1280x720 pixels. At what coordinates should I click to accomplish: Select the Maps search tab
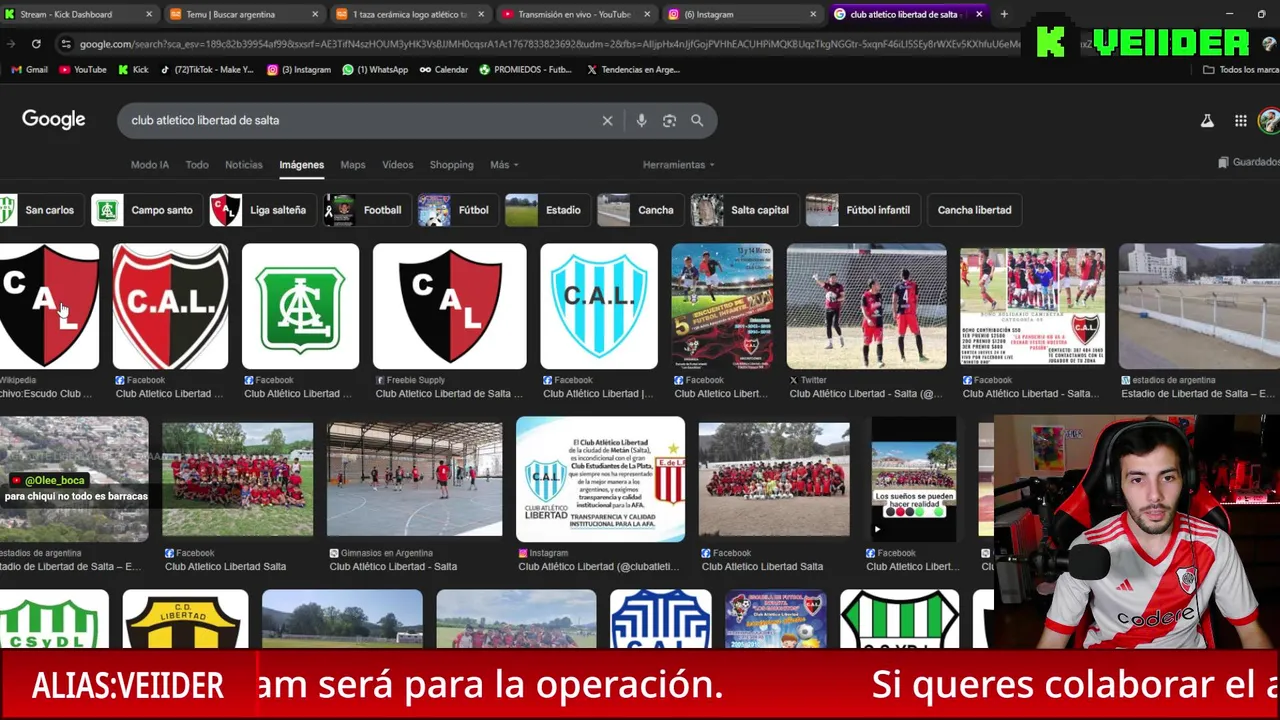(x=353, y=165)
